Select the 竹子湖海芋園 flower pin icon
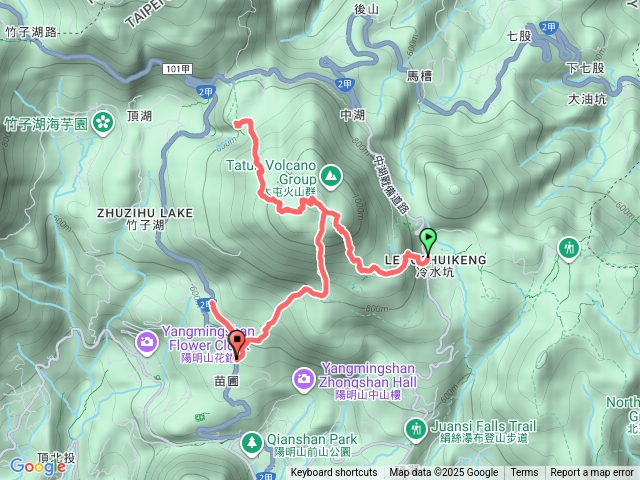The width and height of the screenshot is (640, 480). point(103,122)
